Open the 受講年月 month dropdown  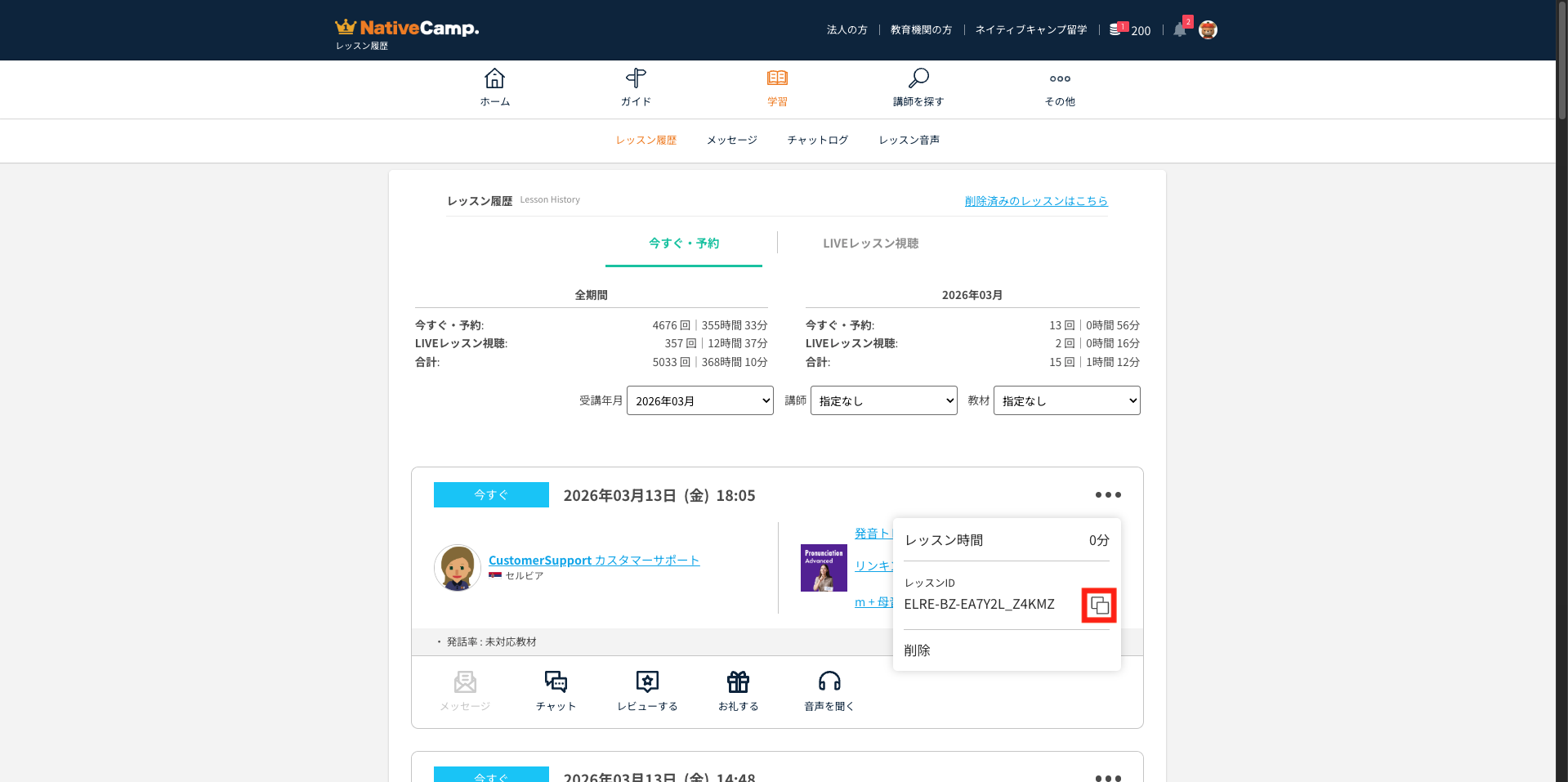(699, 400)
